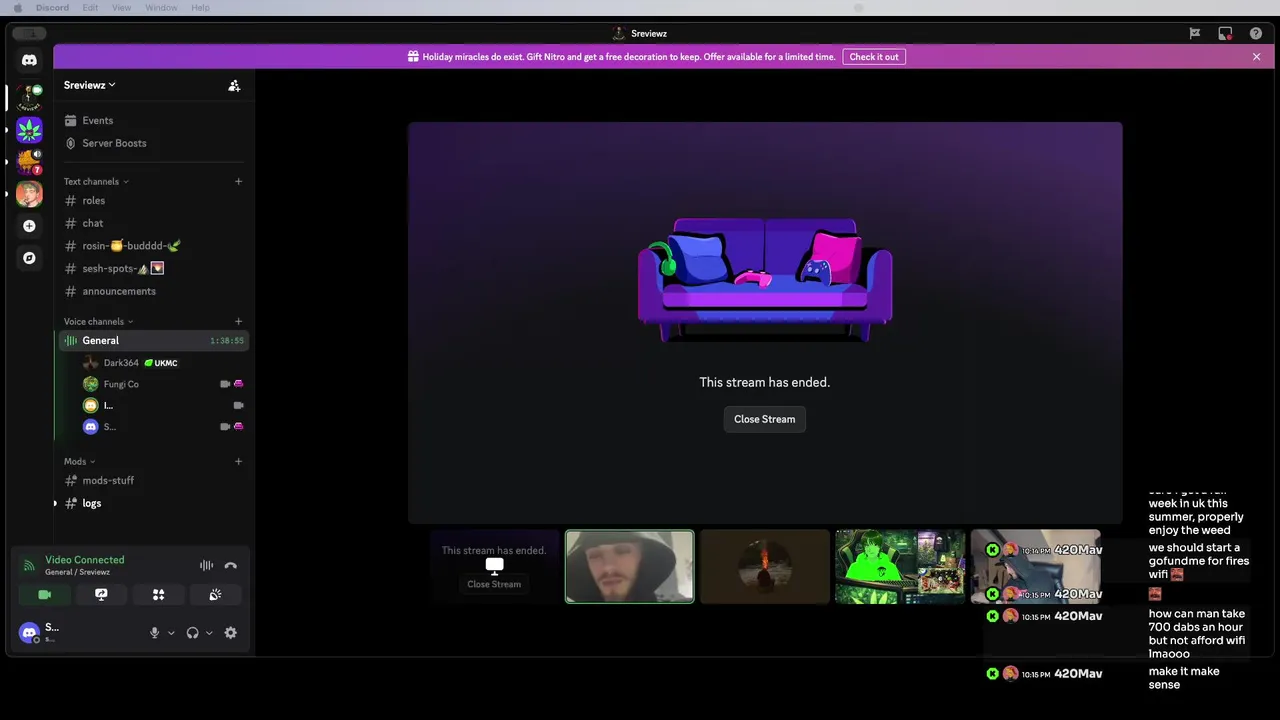The image size is (1280, 720).
Task: Open the purple cannabis leaf server
Action: (x=29, y=129)
